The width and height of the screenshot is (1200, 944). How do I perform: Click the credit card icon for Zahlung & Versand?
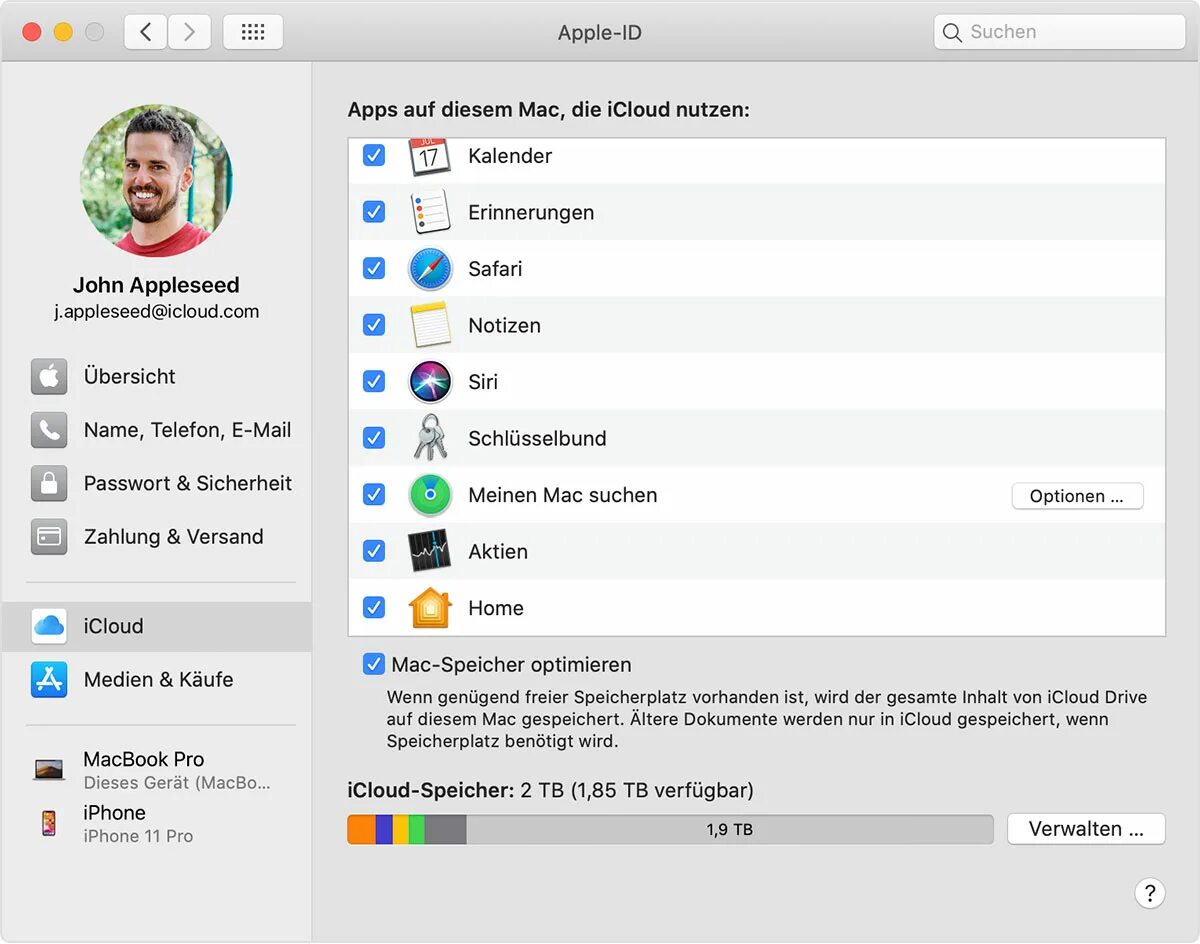click(x=49, y=537)
